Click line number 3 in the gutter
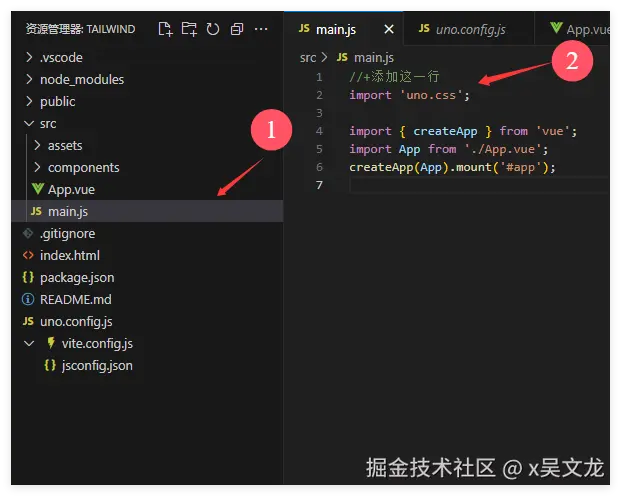Image resolution: width=621 pixels, height=496 pixels. point(319,113)
